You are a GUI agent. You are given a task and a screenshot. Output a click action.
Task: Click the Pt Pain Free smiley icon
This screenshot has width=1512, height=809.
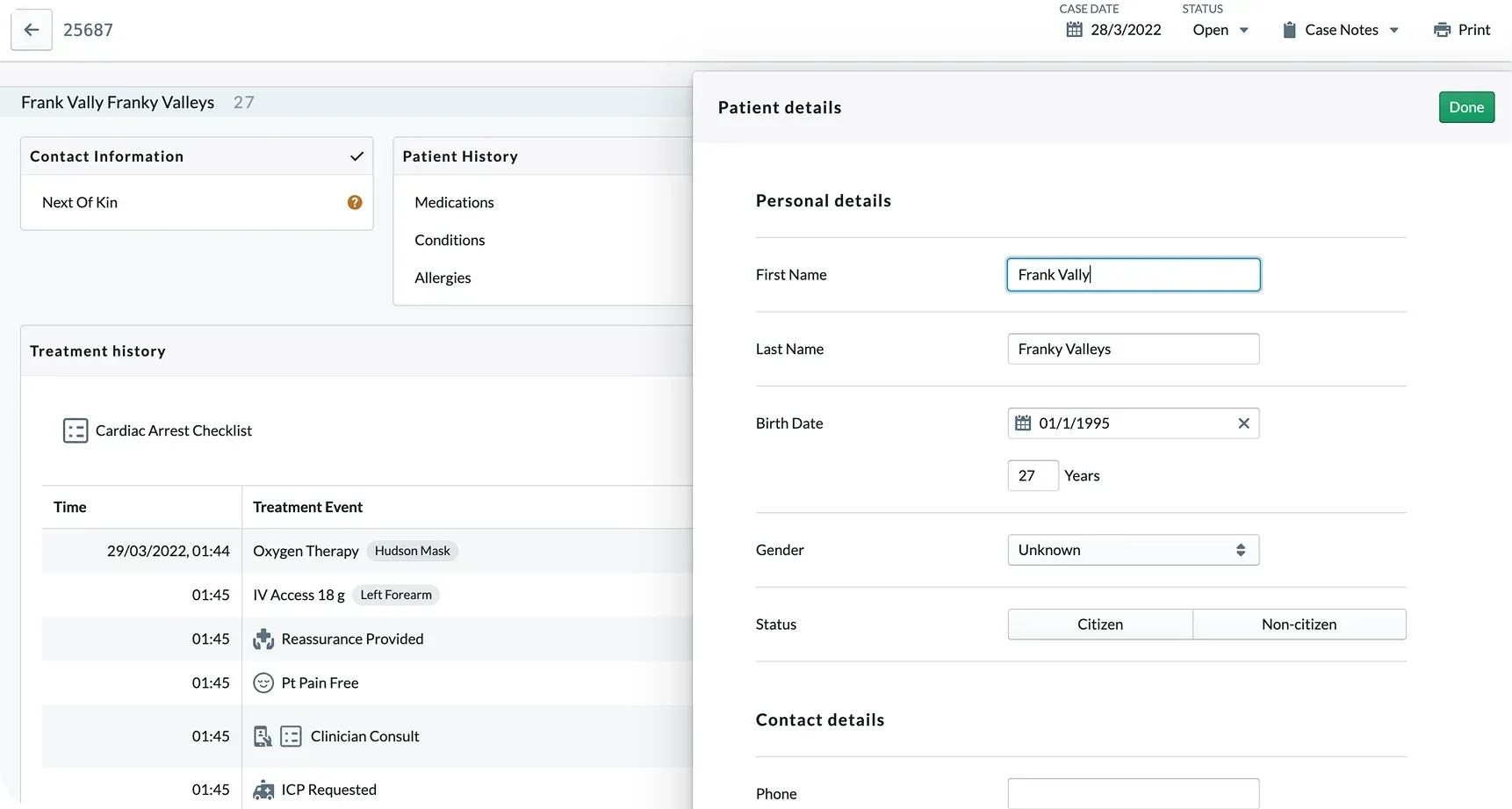click(x=263, y=683)
